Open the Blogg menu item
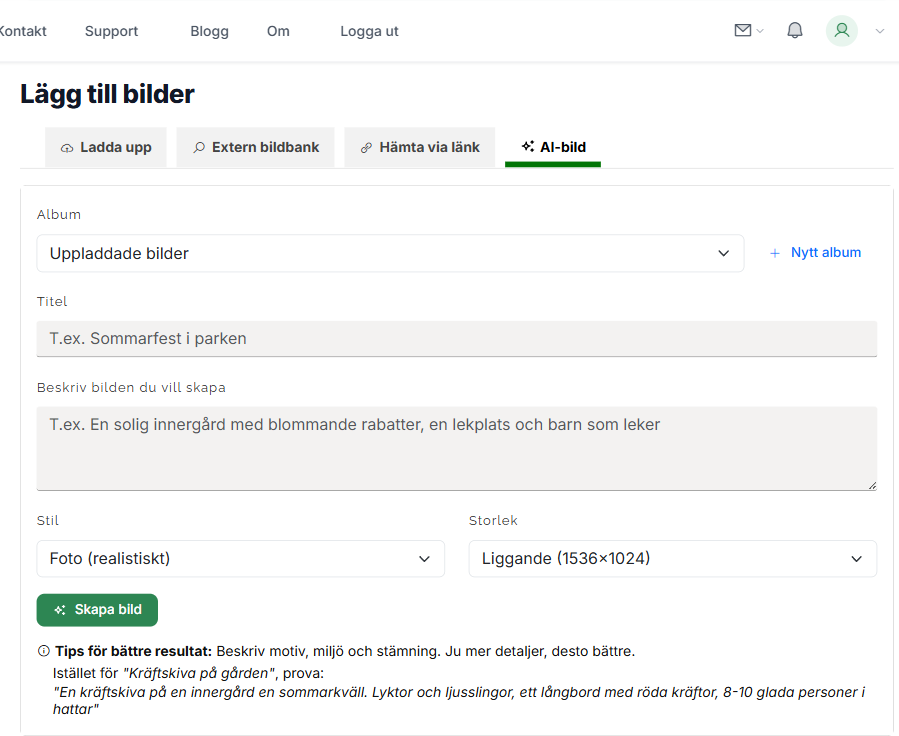Image resolution: width=899 pixels, height=736 pixels. tap(209, 31)
